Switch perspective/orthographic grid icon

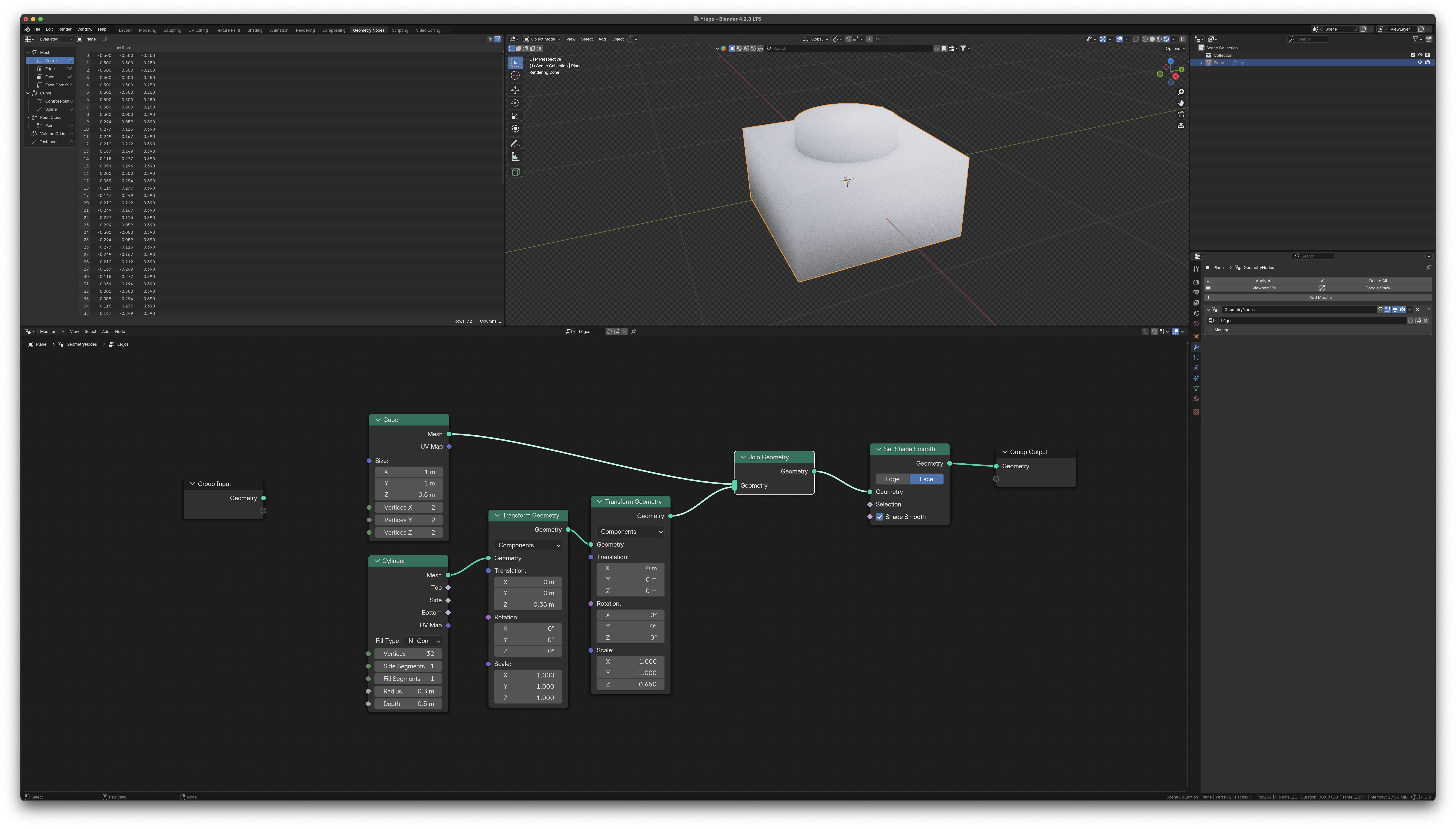click(1181, 125)
